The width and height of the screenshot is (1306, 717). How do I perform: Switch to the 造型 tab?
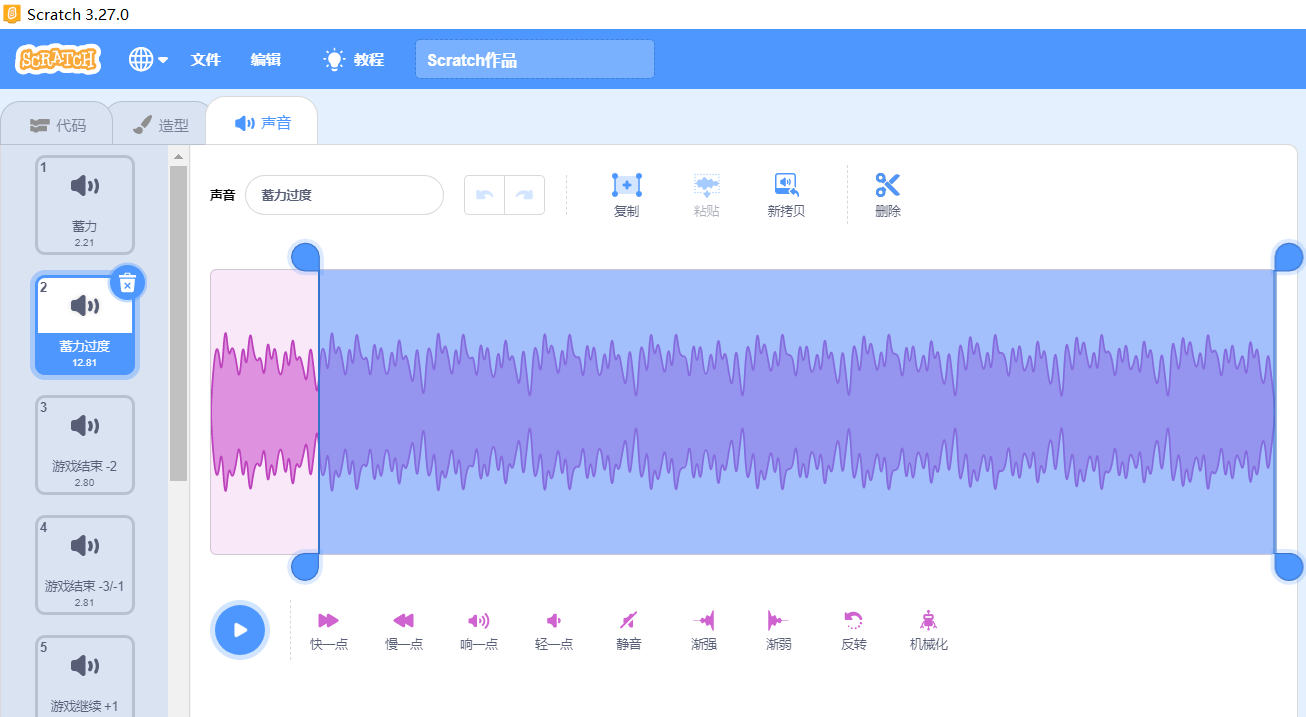click(160, 125)
